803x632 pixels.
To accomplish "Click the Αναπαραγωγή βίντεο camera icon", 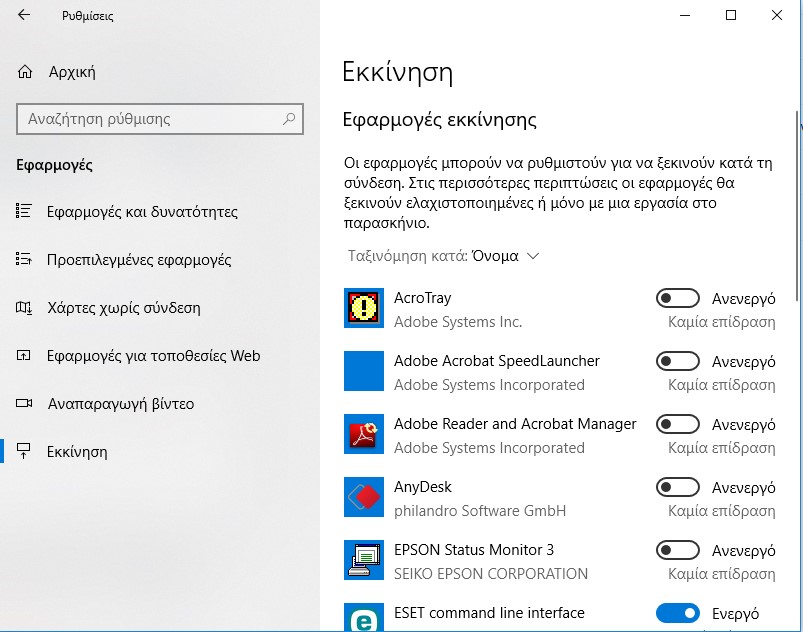I will pyautogui.click(x=24, y=403).
